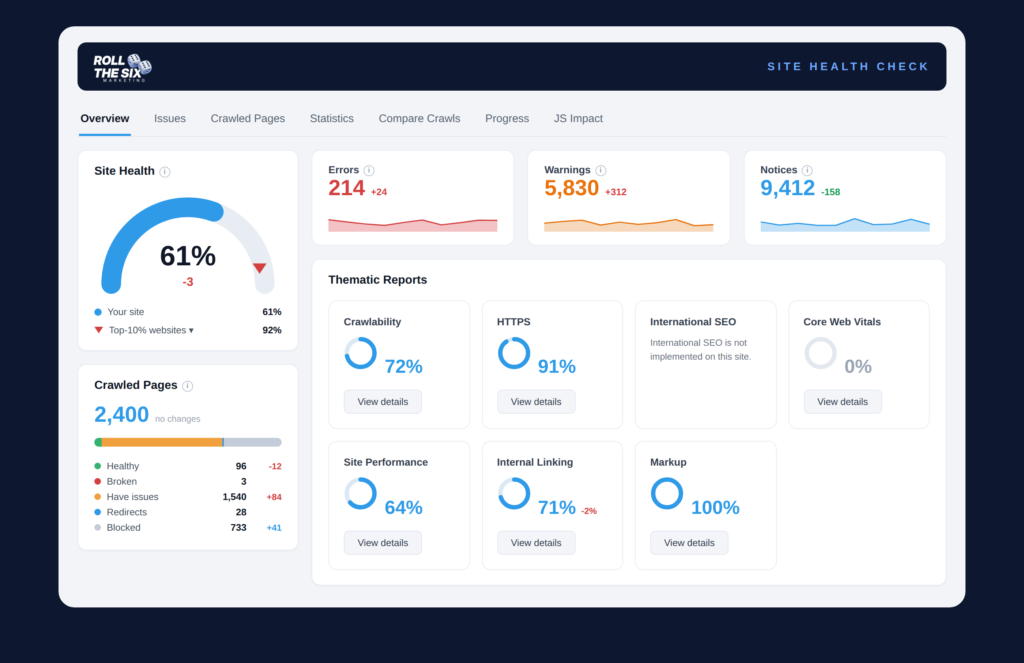Click the Core Web Vitals donut chart

pyautogui.click(x=820, y=353)
